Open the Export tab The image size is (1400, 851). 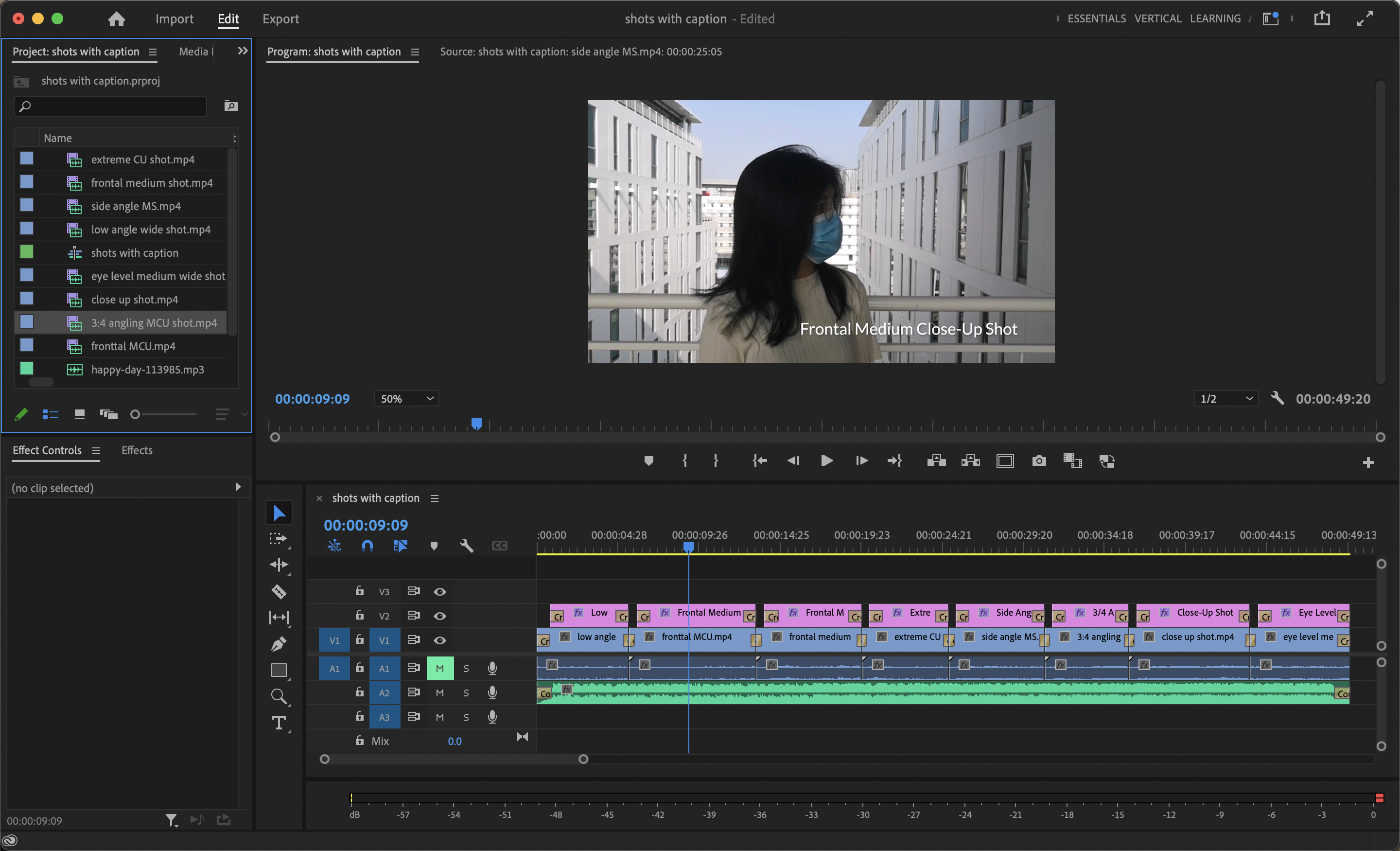pyautogui.click(x=280, y=19)
